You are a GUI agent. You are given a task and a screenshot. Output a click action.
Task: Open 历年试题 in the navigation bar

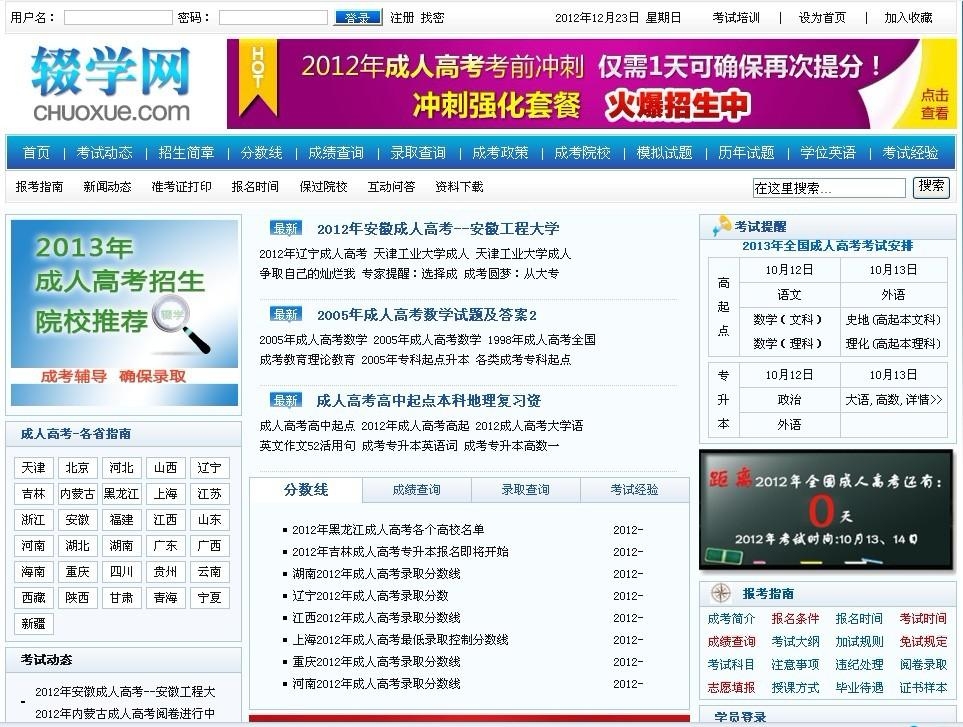[746, 153]
